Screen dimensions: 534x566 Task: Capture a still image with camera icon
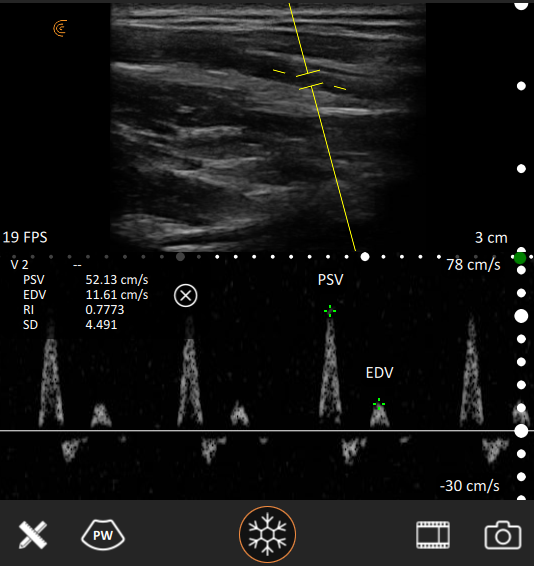503,535
